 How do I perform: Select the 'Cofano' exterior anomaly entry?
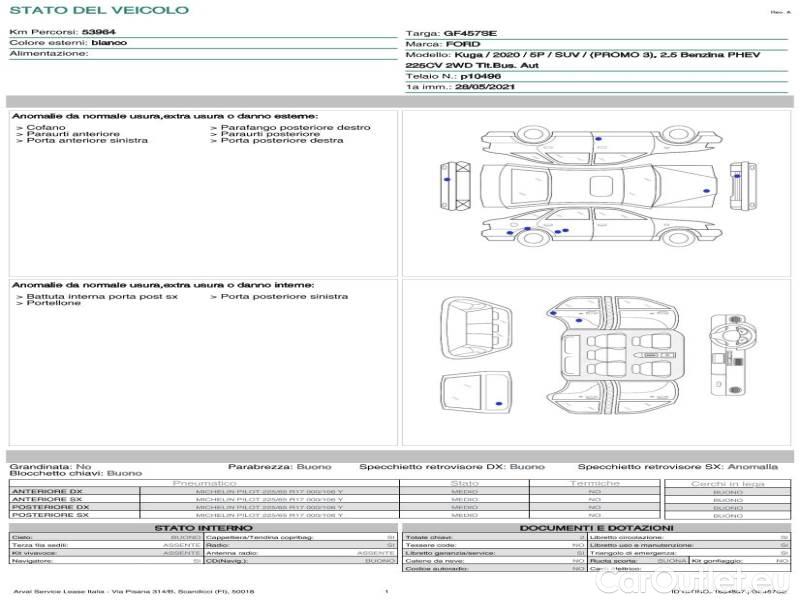[46, 128]
